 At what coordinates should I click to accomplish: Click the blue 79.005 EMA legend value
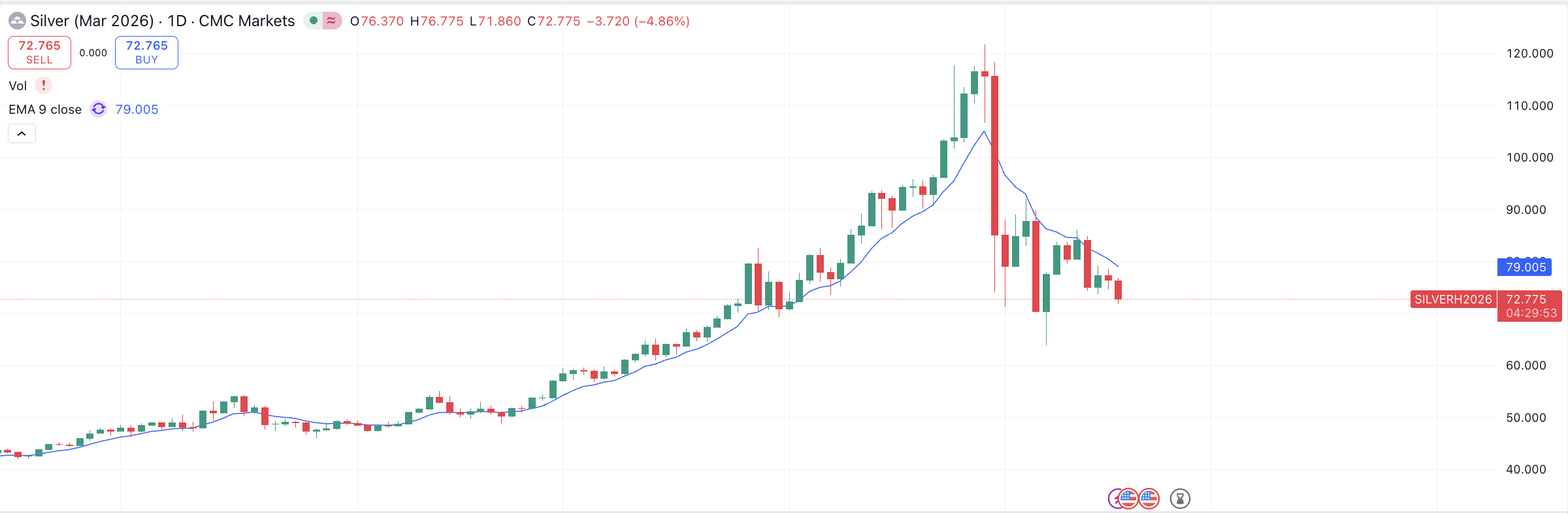pos(137,109)
